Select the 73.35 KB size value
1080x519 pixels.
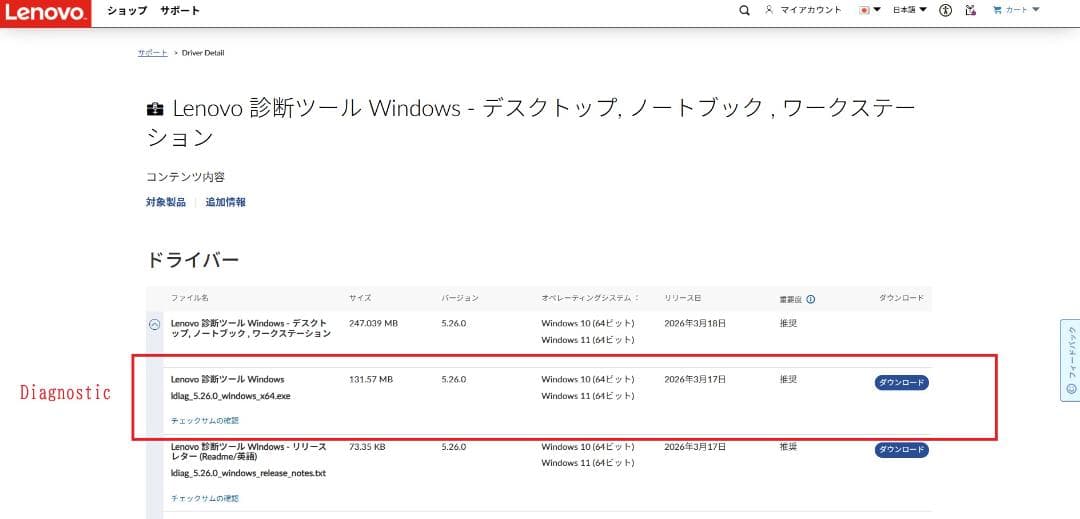click(367, 447)
